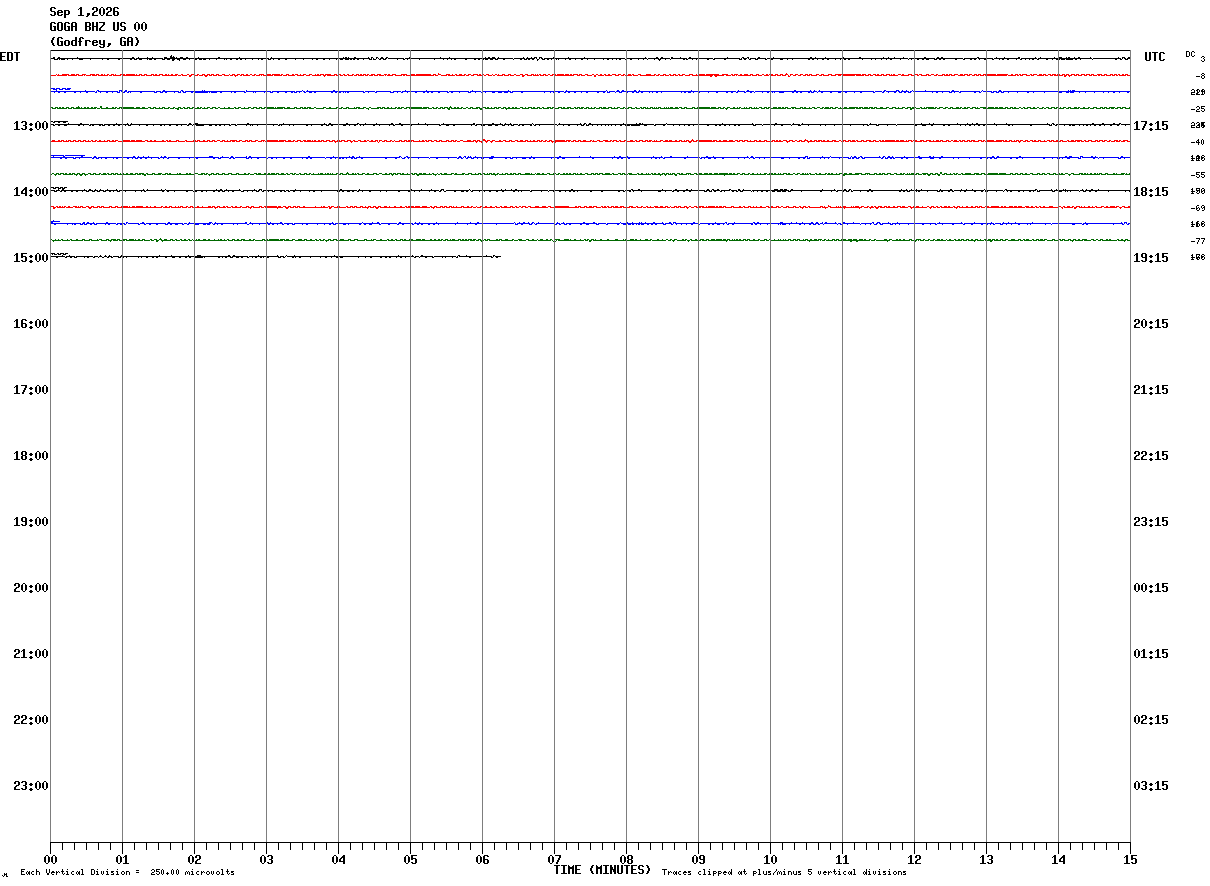The image size is (1210, 886).
Task: Click the DC offset column header
Action: 1191,54
